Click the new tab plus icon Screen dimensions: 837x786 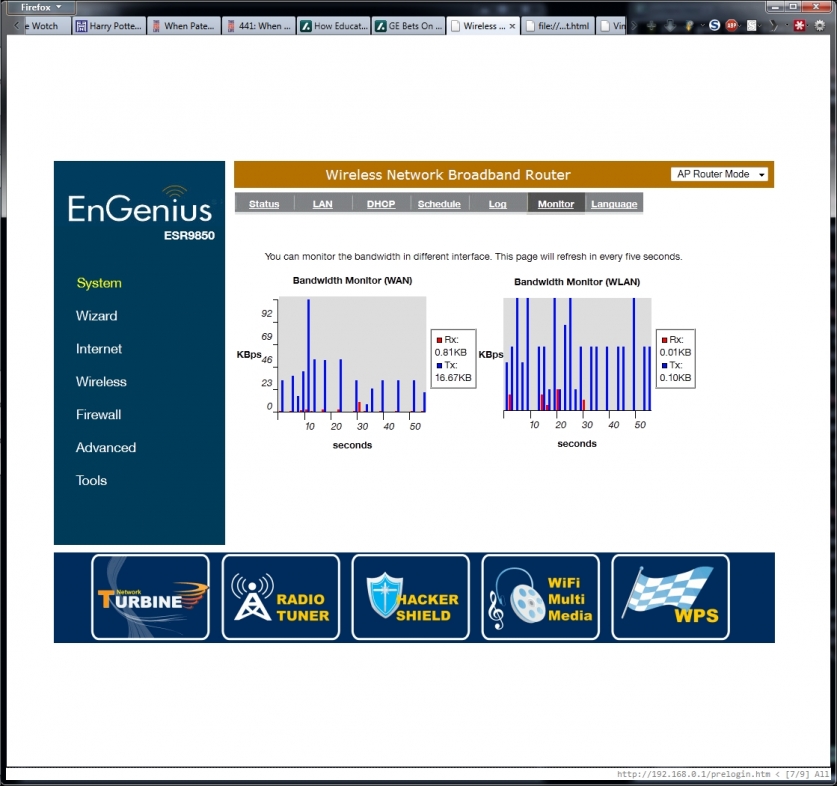click(651, 26)
